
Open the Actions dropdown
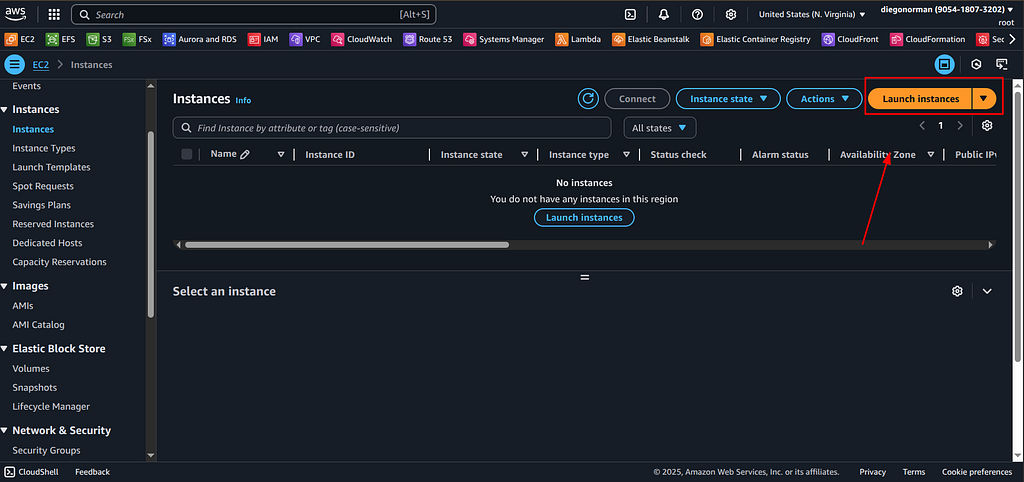tap(824, 99)
